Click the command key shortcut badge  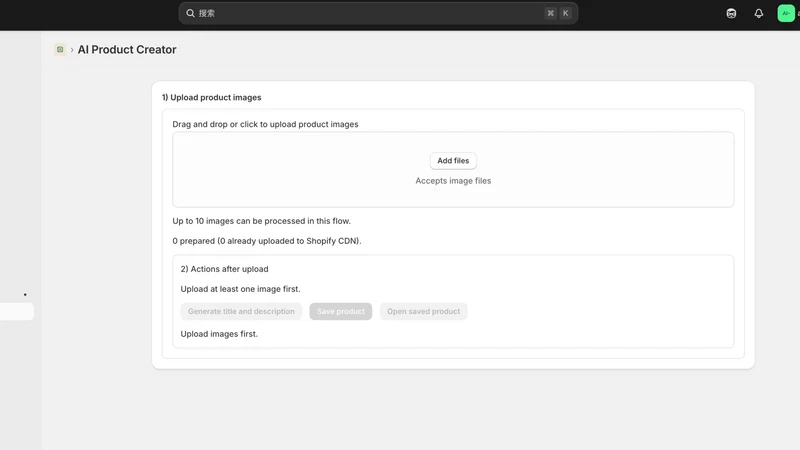[551, 13]
